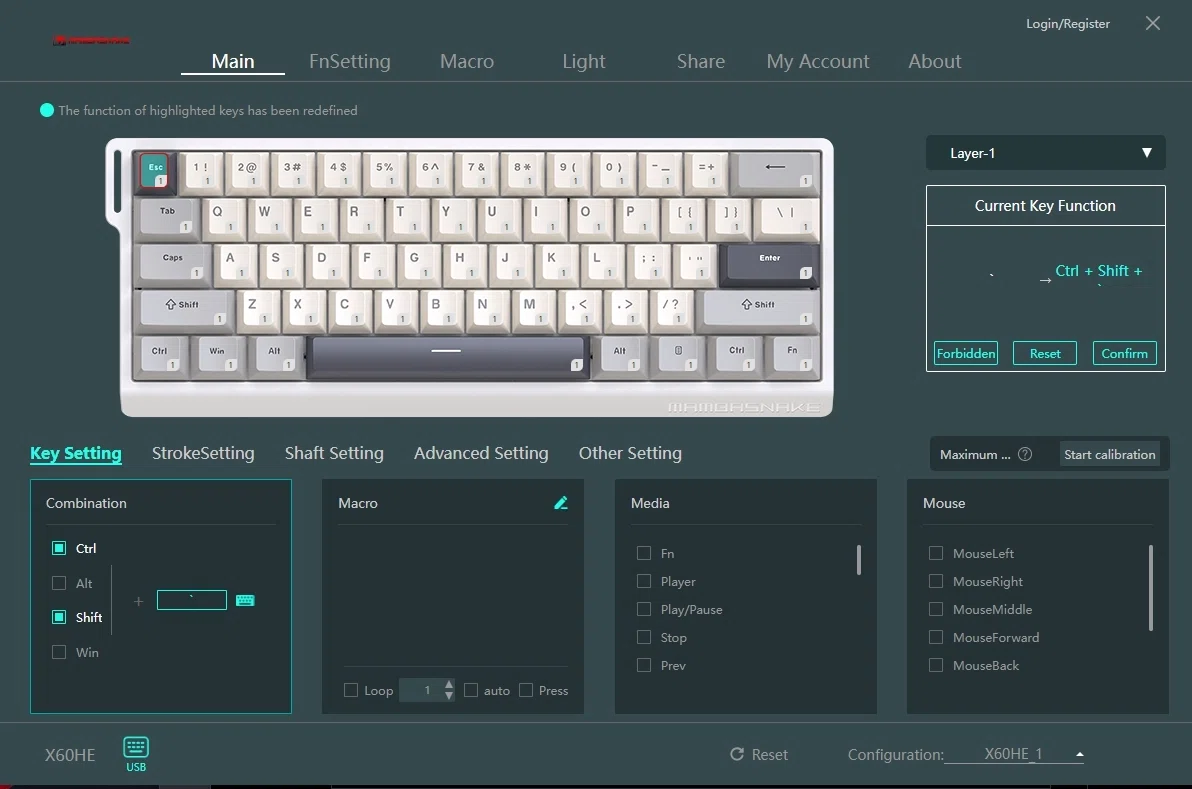Viewport: 1192px width, 789px height.
Task: Click the Maximum help question mark icon
Action: pyautogui.click(x=1025, y=454)
